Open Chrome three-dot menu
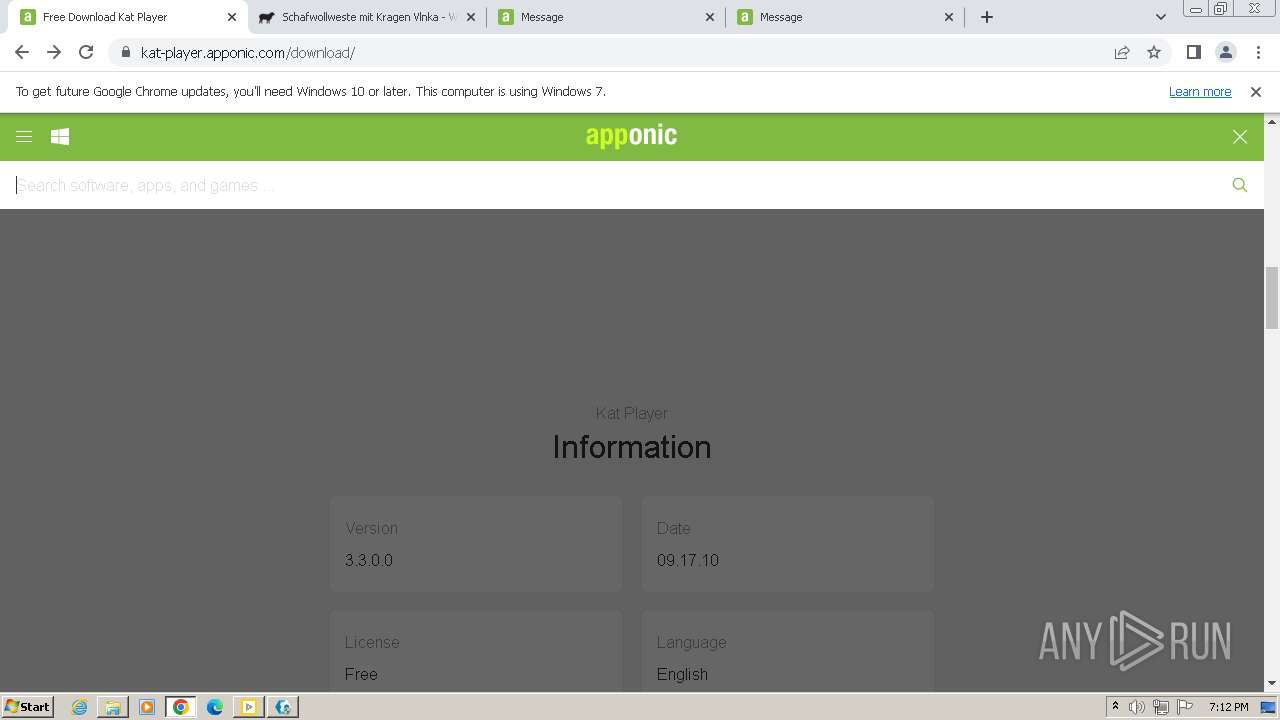 pyautogui.click(x=1258, y=53)
